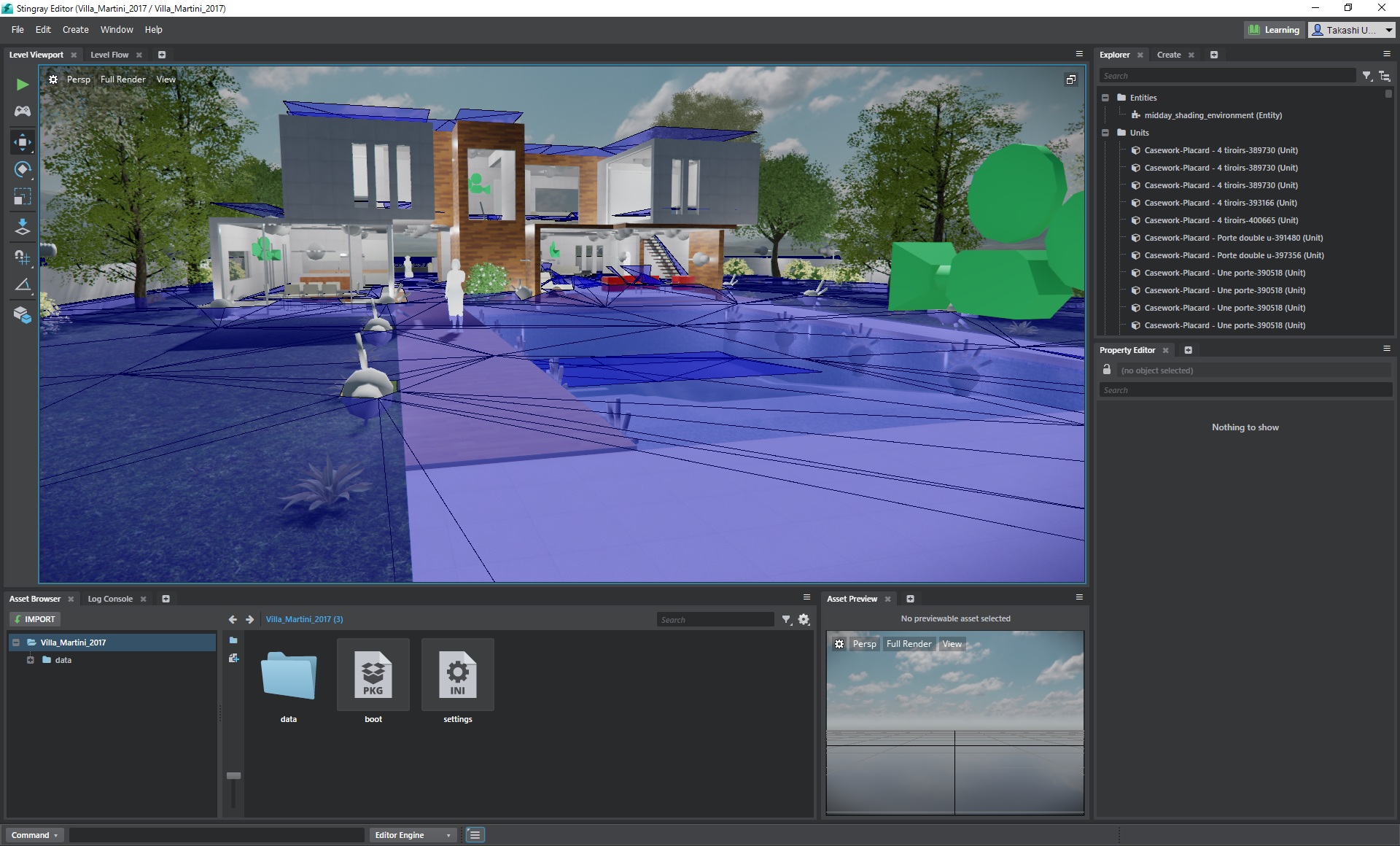1400x846 pixels.
Task: Toggle Explorer tree hierarchy view icon
Action: pyautogui.click(x=1384, y=76)
